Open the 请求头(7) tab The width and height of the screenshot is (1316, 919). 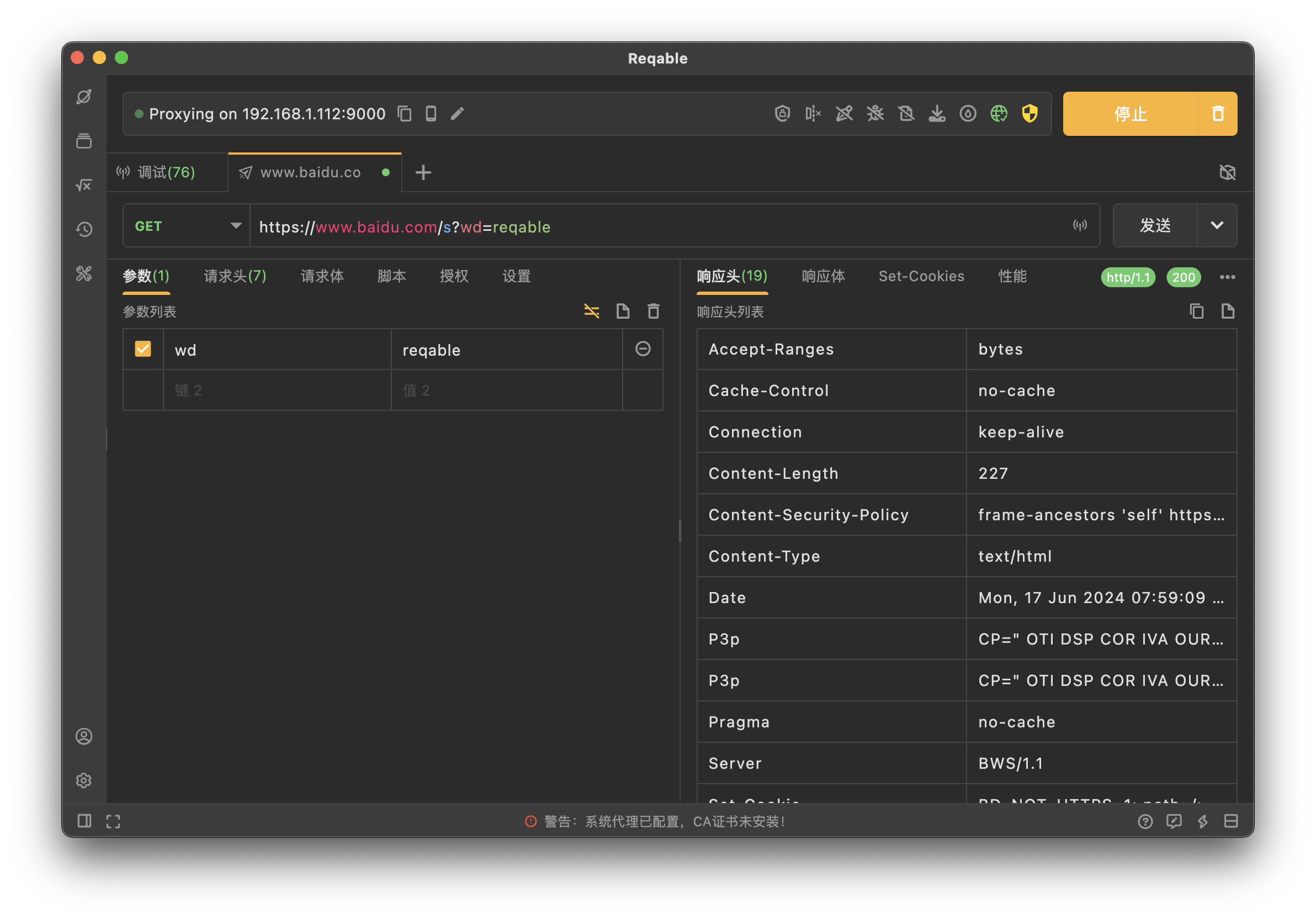235,276
